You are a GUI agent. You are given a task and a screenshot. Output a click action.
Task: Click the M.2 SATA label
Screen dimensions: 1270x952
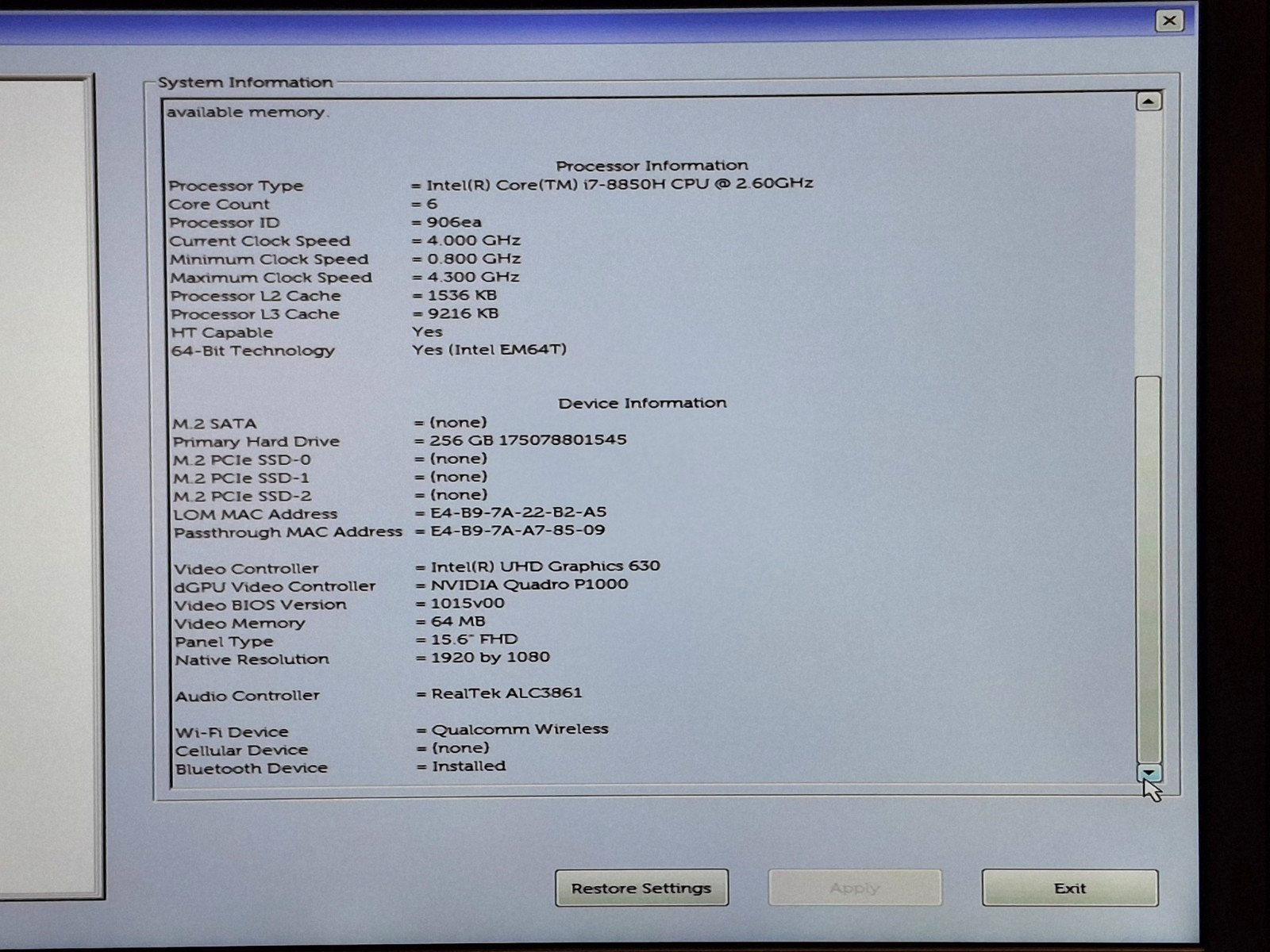pyautogui.click(x=215, y=424)
